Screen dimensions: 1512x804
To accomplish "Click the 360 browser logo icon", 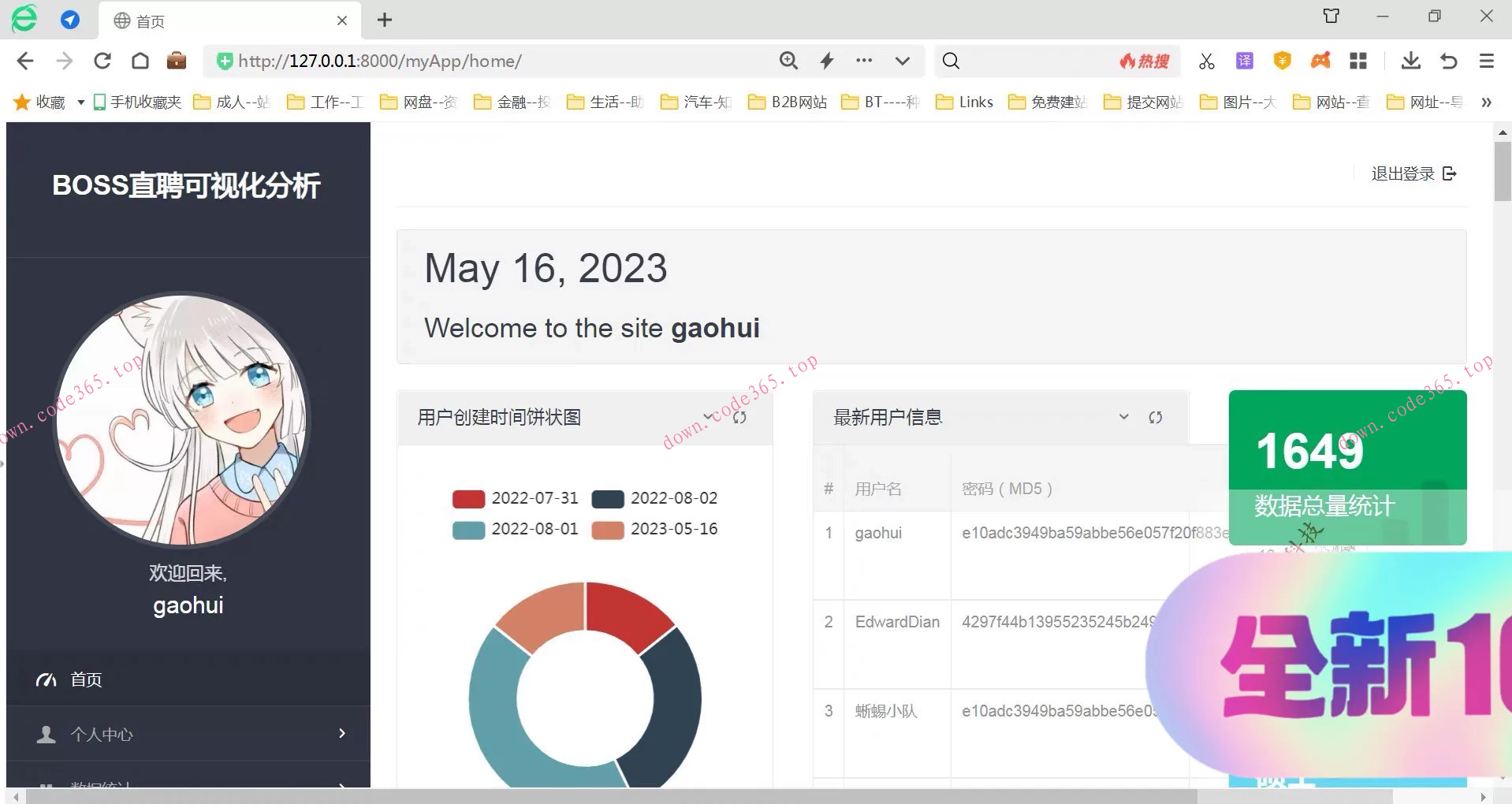I will pyautogui.click(x=24, y=18).
